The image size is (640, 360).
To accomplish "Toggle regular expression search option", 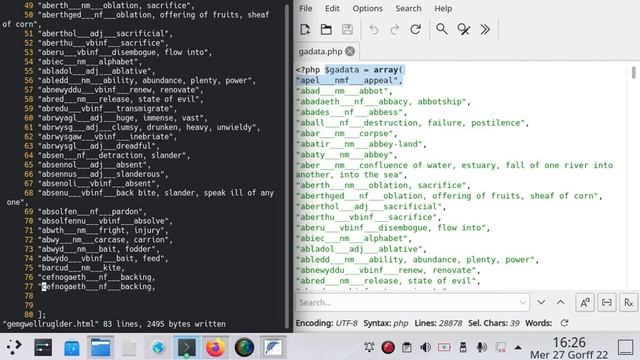I will tap(629, 302).
